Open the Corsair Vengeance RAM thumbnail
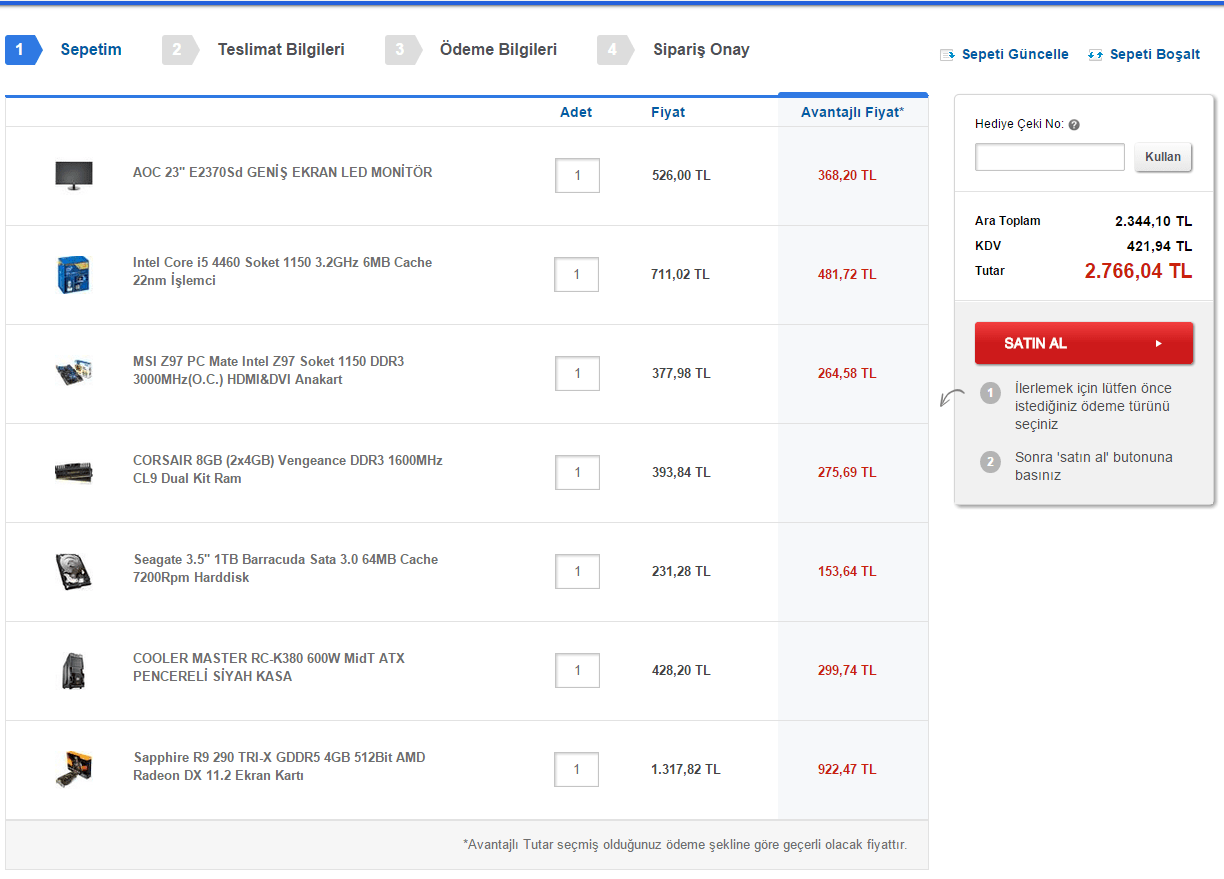The width and height of the screenshot is (1224, 879). (x=74, y=472)
